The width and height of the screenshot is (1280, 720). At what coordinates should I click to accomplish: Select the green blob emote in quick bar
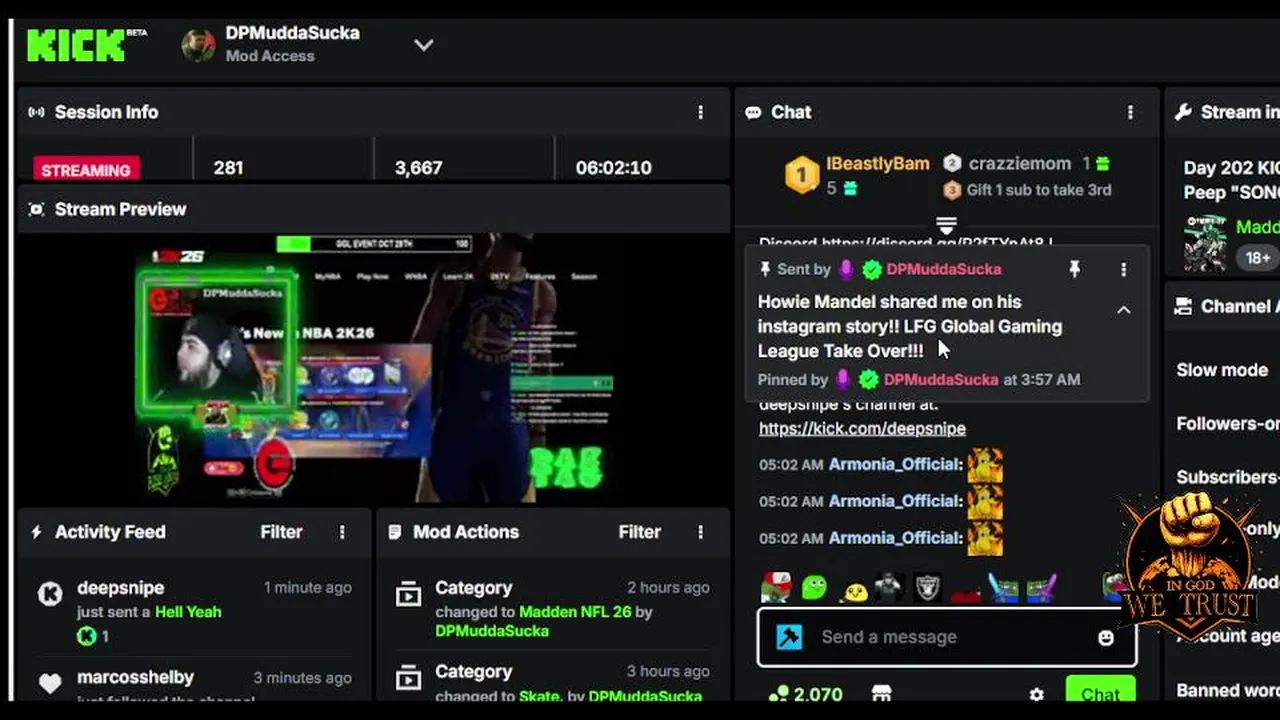click(814, 587)
